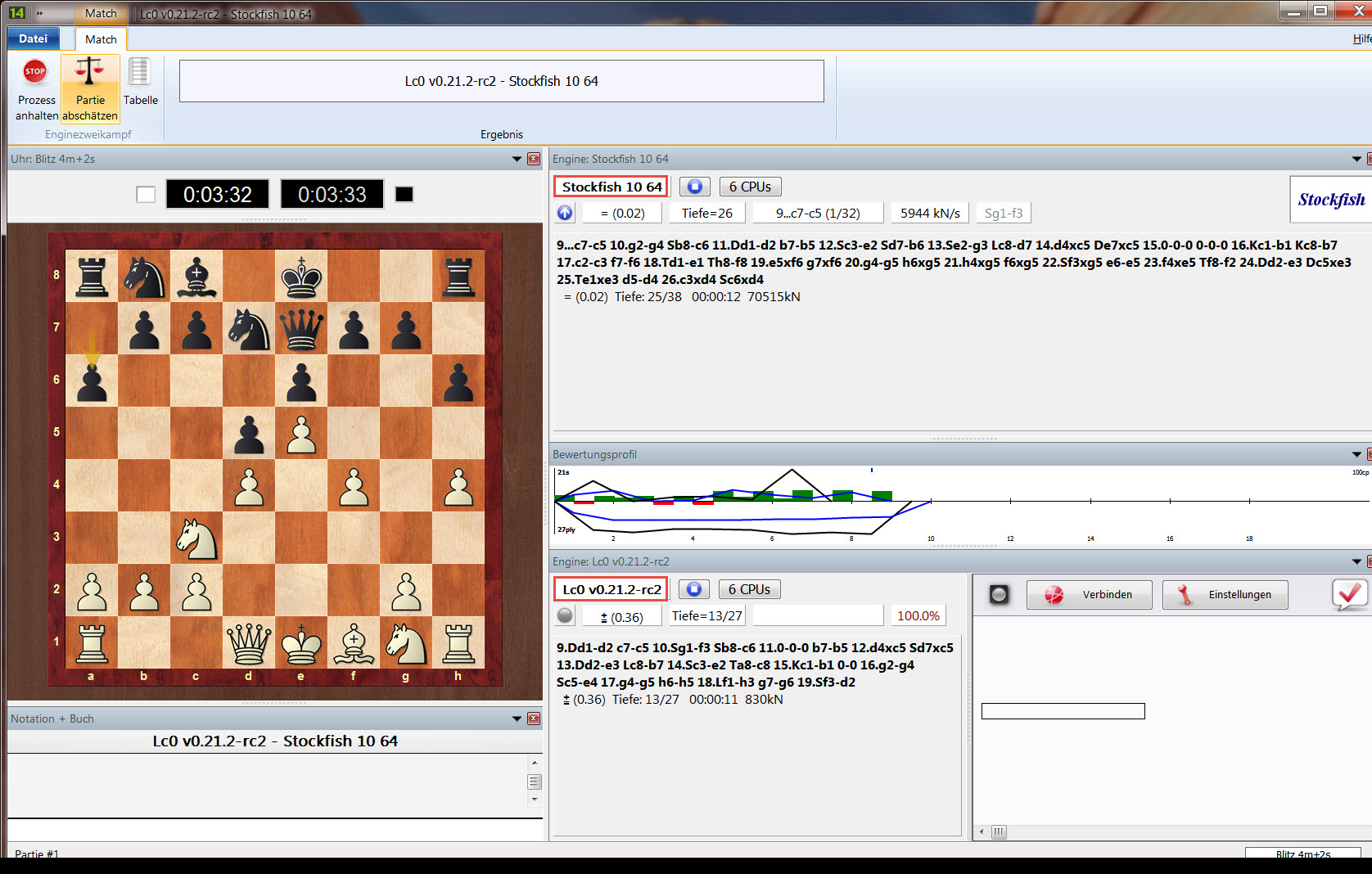Click the 100.0% field in Lc0 panel

(x=918, y=615)
